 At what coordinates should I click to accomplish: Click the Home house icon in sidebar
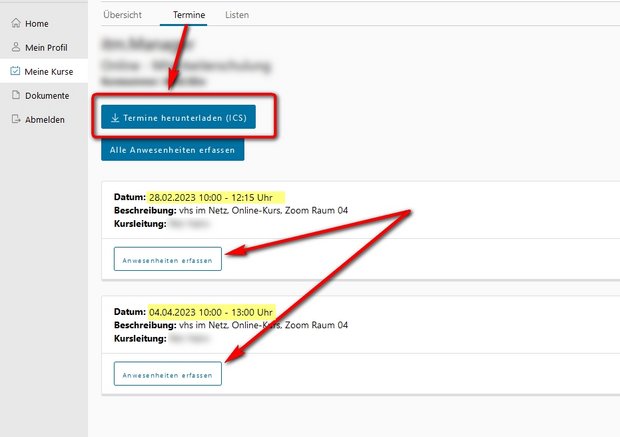click(x=15, y=23)
